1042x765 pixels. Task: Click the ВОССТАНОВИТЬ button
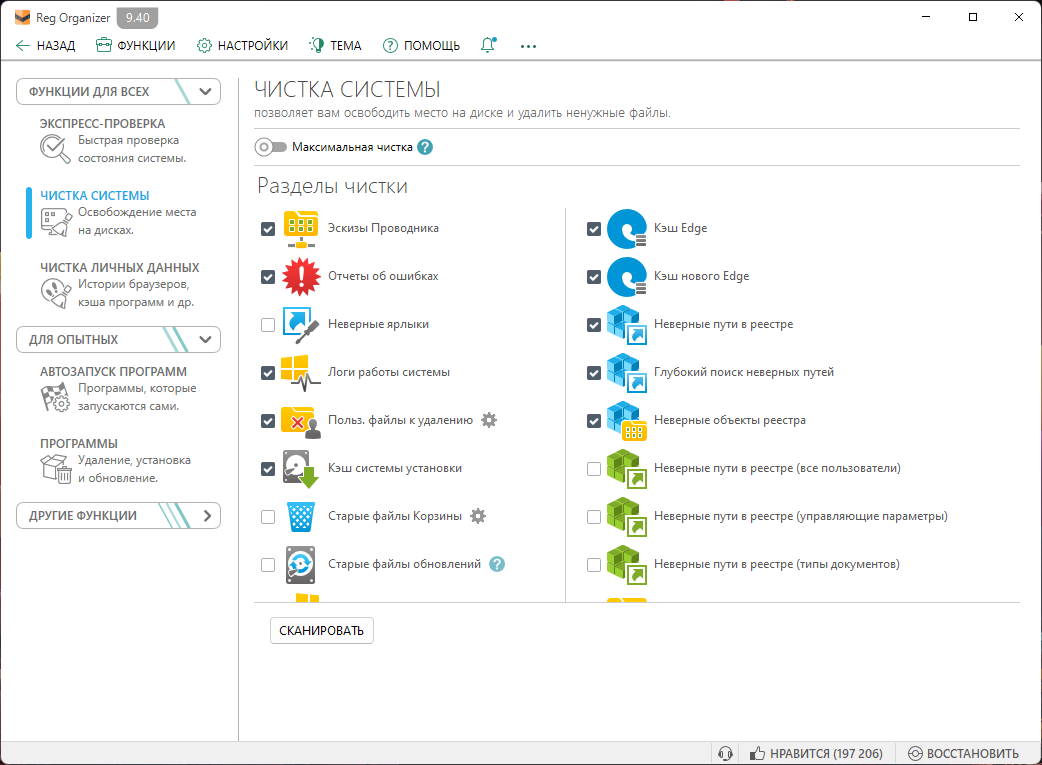[963, 753]
